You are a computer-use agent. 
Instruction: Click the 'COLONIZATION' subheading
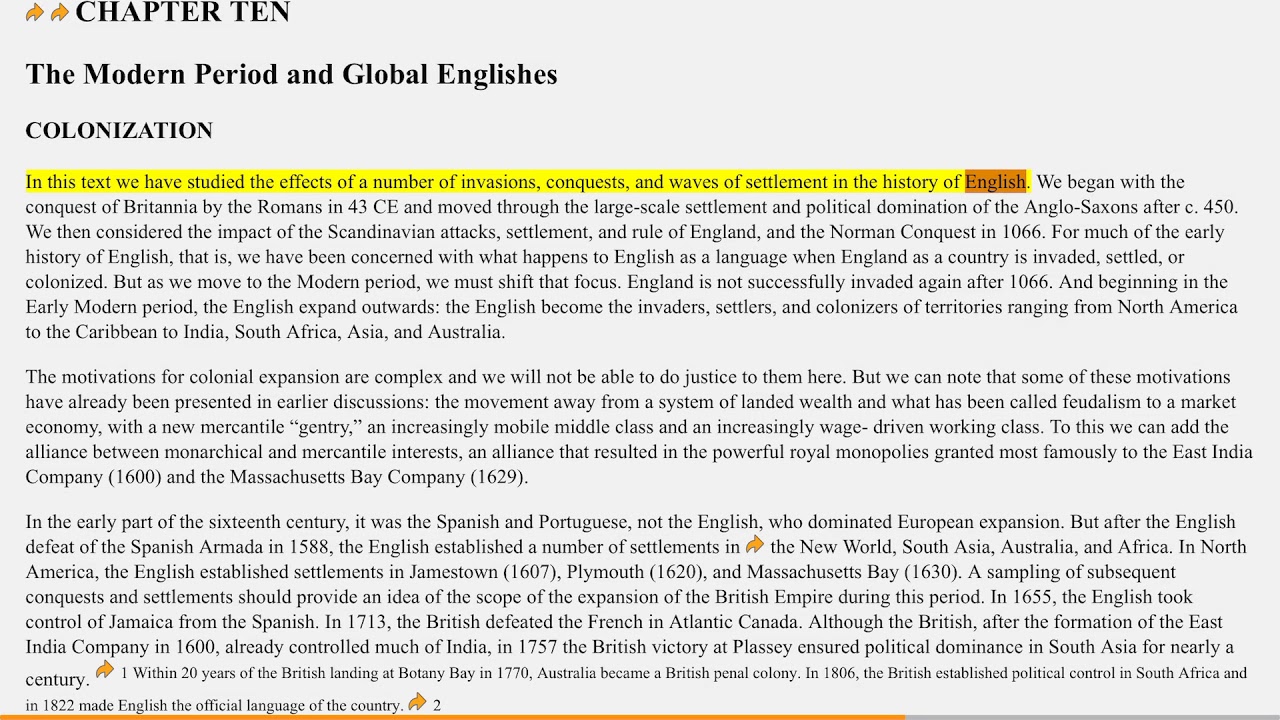pyautogui.click(x=119, y=131)
